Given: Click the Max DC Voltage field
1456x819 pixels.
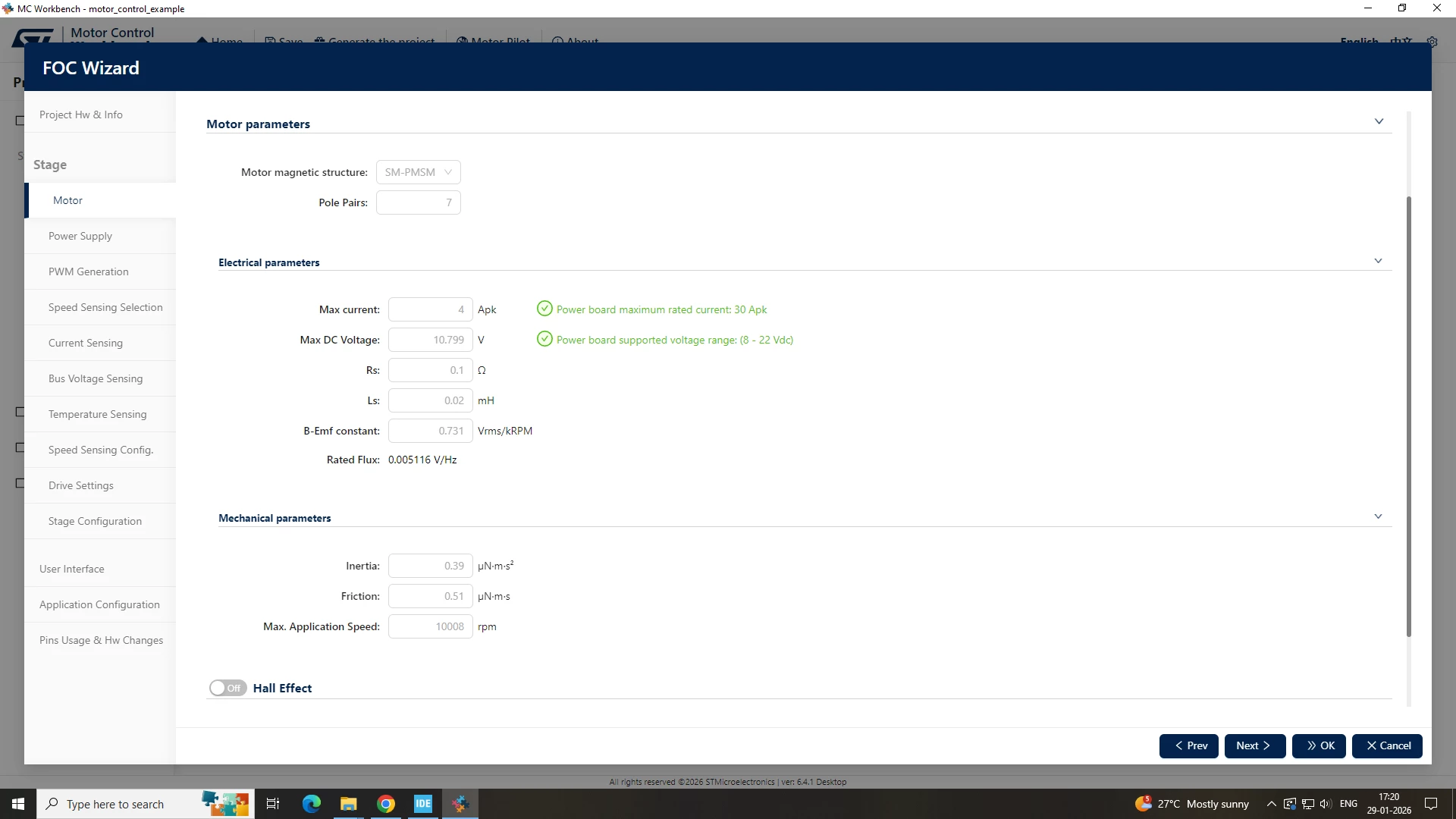Looking at the screenshot, I should (x=430, y=340).
